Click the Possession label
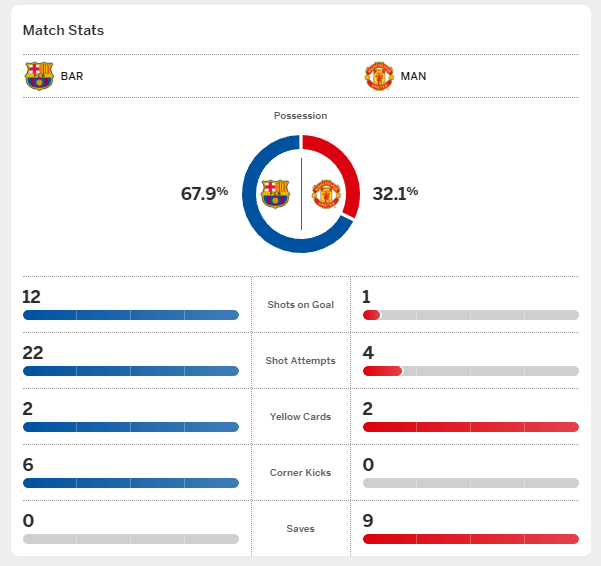The height and width of the screenshot is (566, 601). (300, 116)
